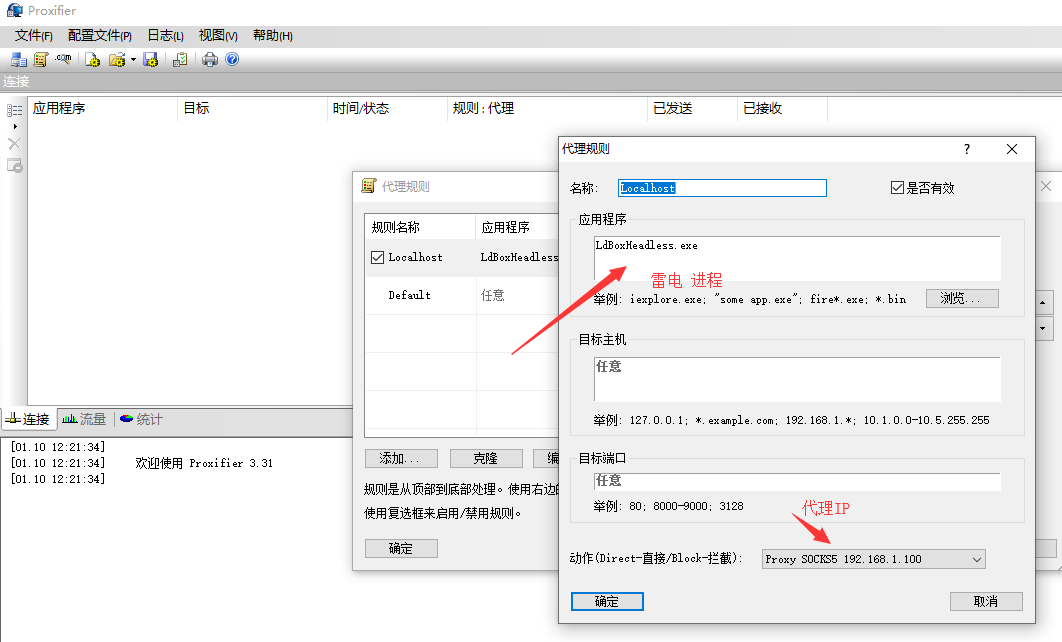Move rule up with the up arrow button

pyautogui.click(x=1043, y=302)
